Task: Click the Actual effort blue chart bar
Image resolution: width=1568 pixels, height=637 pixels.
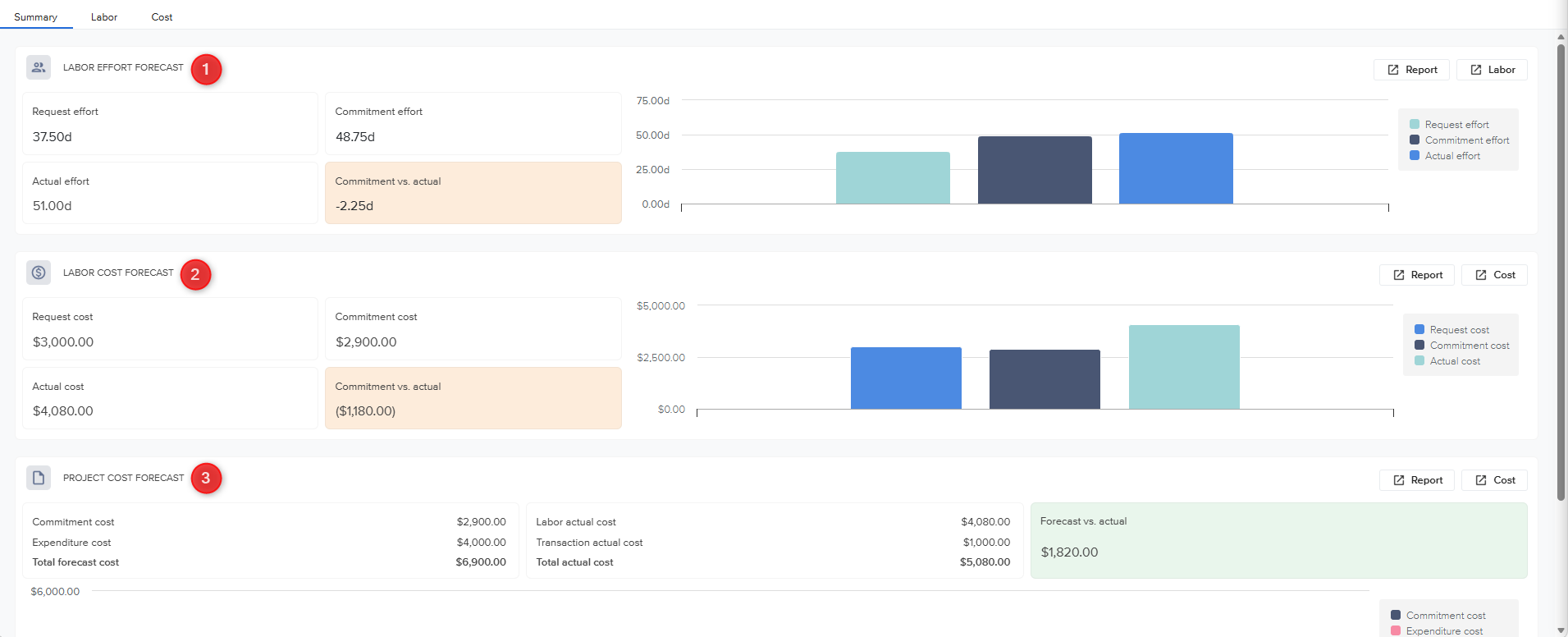Action: pos(1176,168)
